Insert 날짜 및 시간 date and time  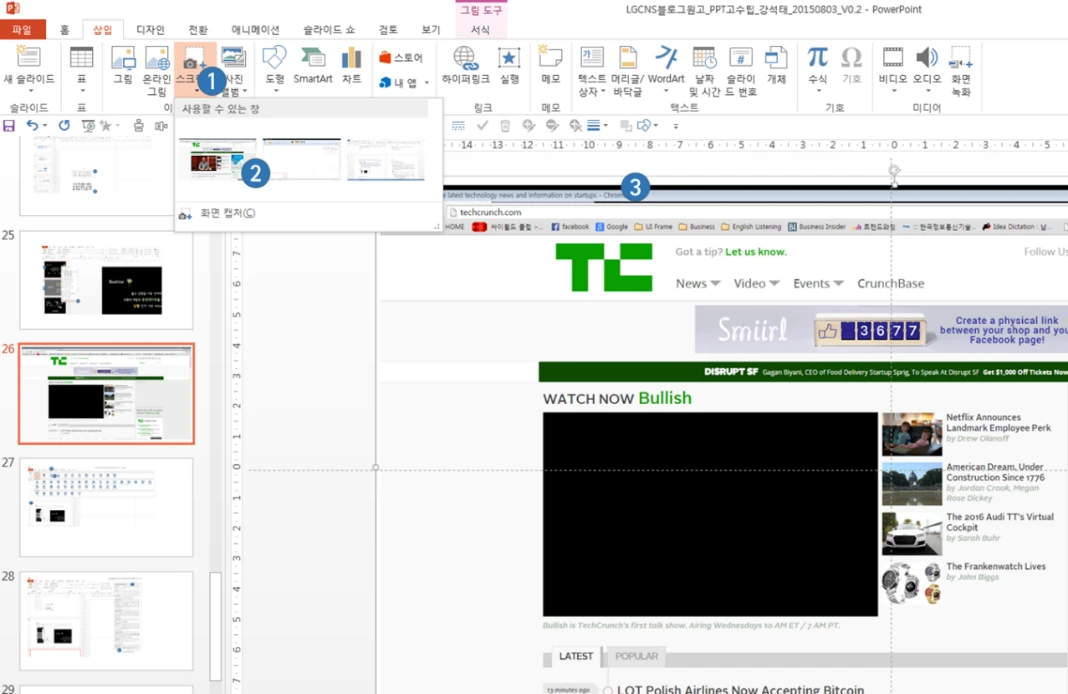click(704, 71)
